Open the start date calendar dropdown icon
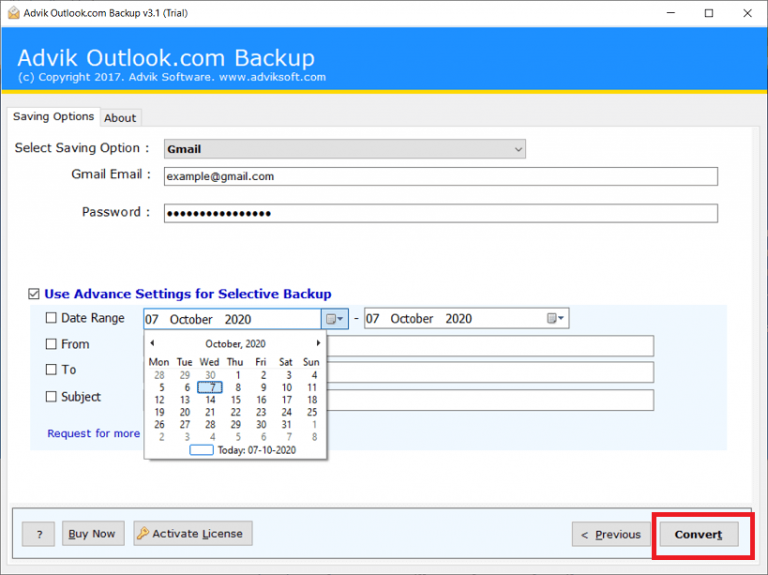The image size is (768, 575). coord(335,319)
